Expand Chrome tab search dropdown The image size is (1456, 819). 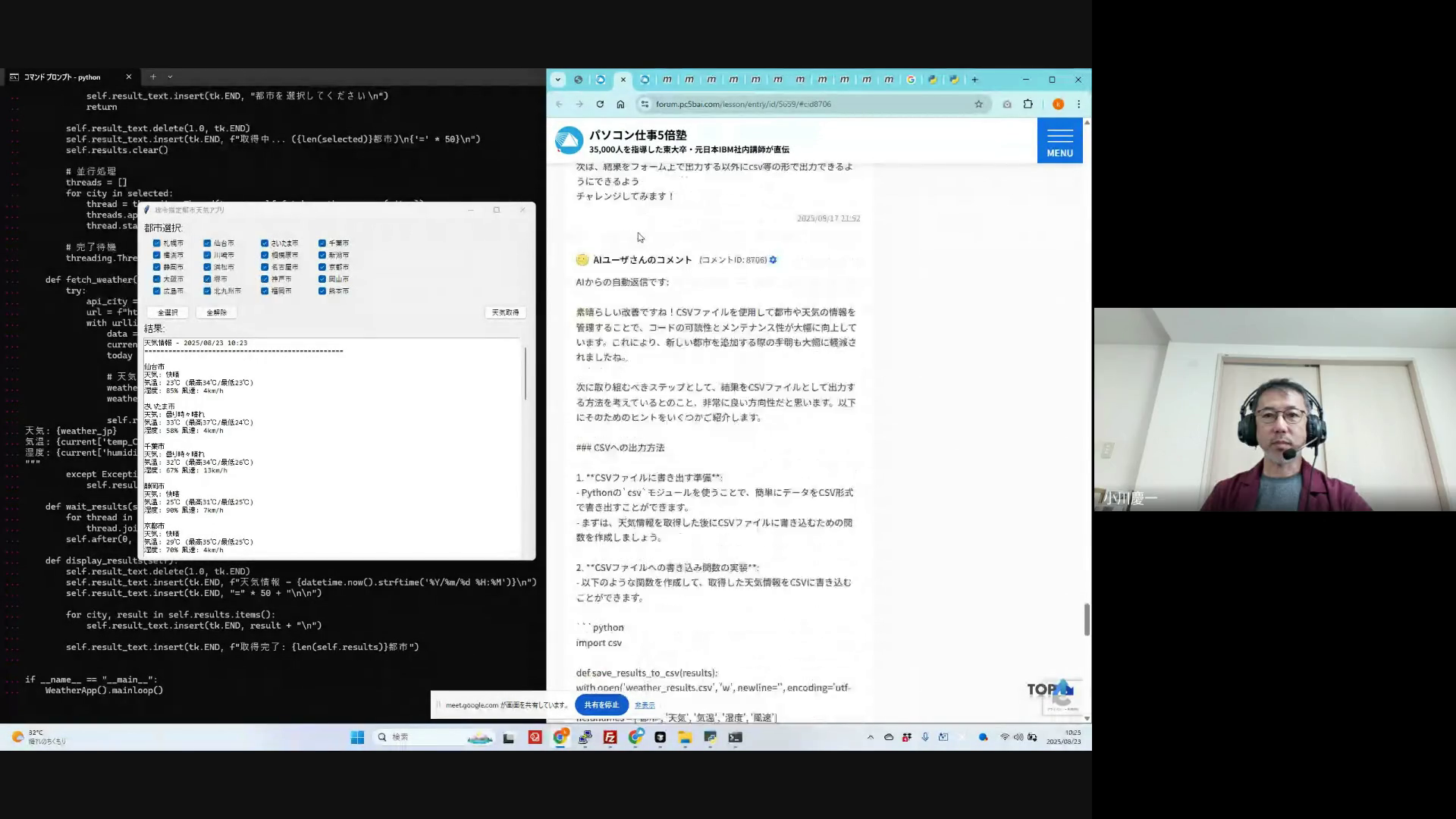(x=557, y=80)
